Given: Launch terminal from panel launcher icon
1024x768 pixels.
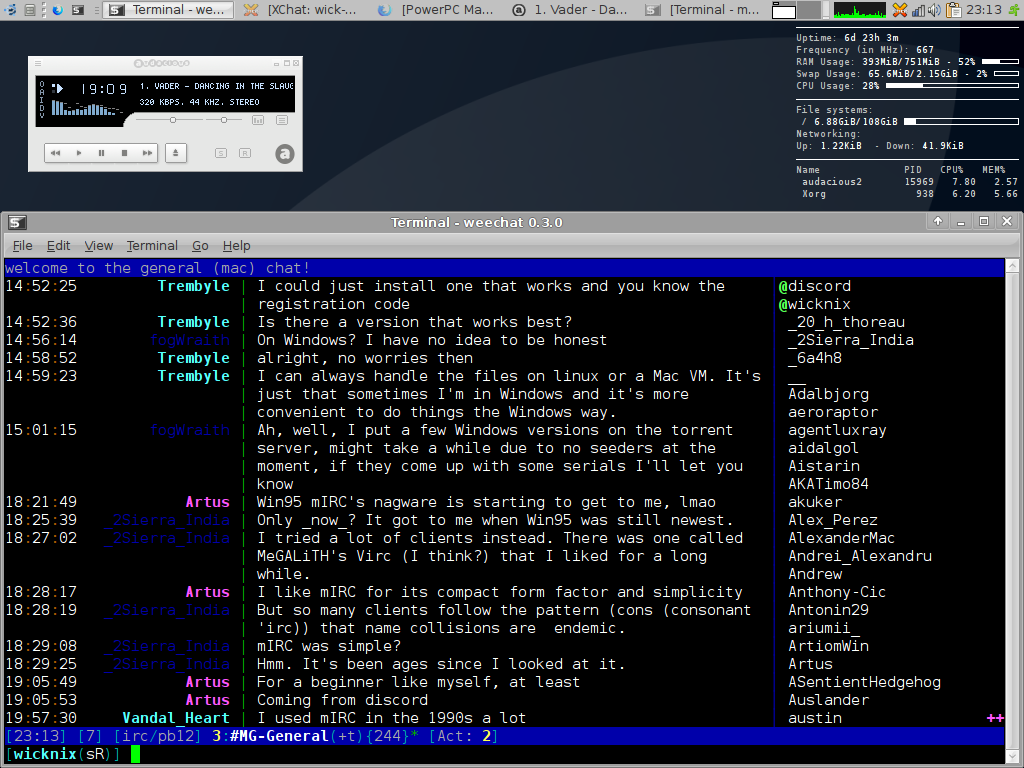Looking at the screenshot, I should click(78, 10).
